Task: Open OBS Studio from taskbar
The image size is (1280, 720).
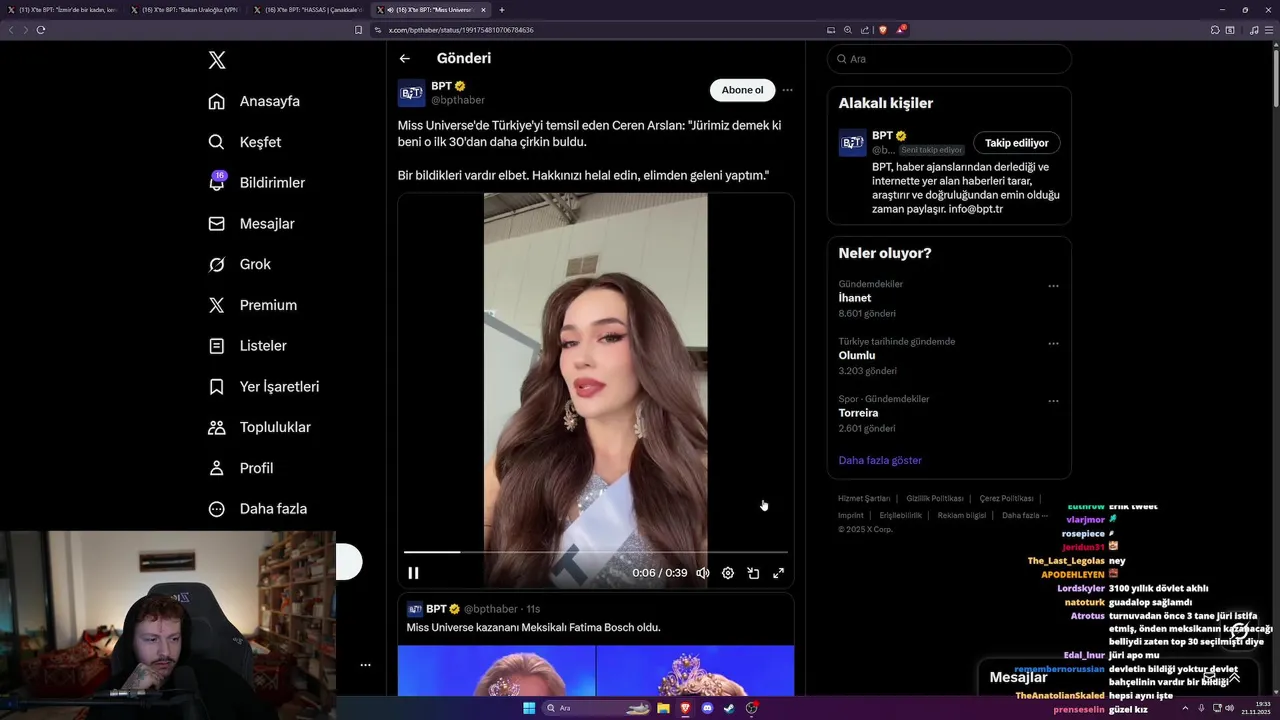Action: pyautogui.click(x=752, y=708)
